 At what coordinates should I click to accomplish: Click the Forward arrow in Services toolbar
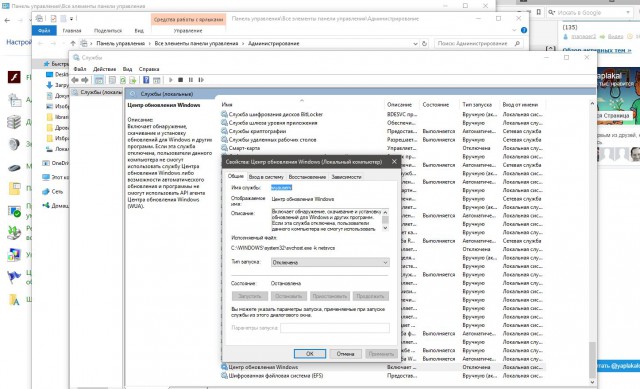[x=84, y=80]
